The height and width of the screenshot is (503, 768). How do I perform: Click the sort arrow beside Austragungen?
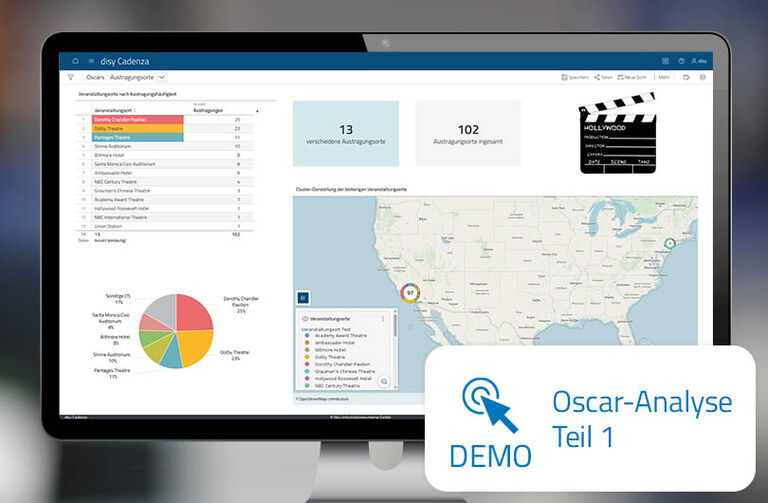(x=257, y=111)
